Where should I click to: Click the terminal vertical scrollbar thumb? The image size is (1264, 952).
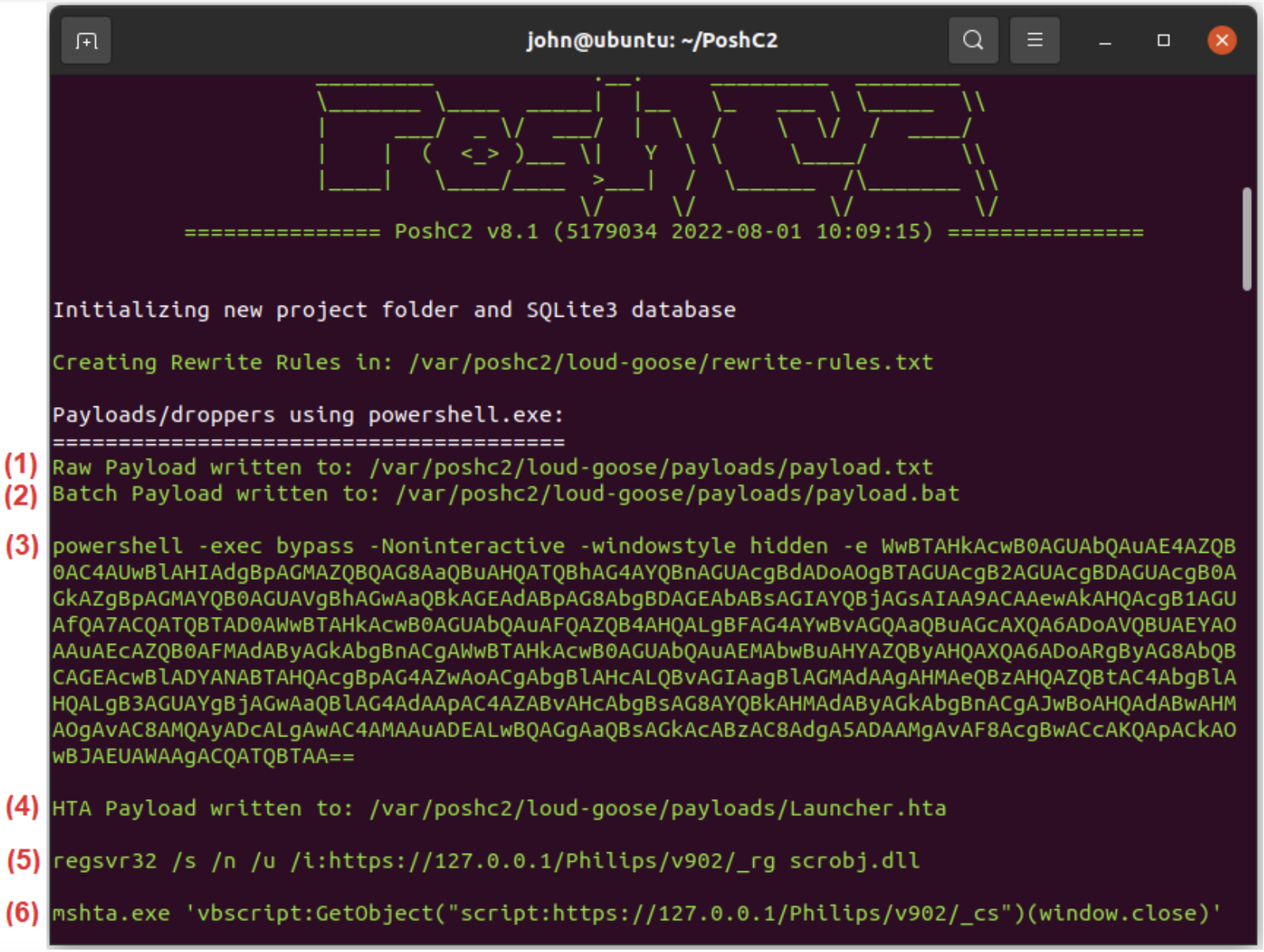[1247, 238]
